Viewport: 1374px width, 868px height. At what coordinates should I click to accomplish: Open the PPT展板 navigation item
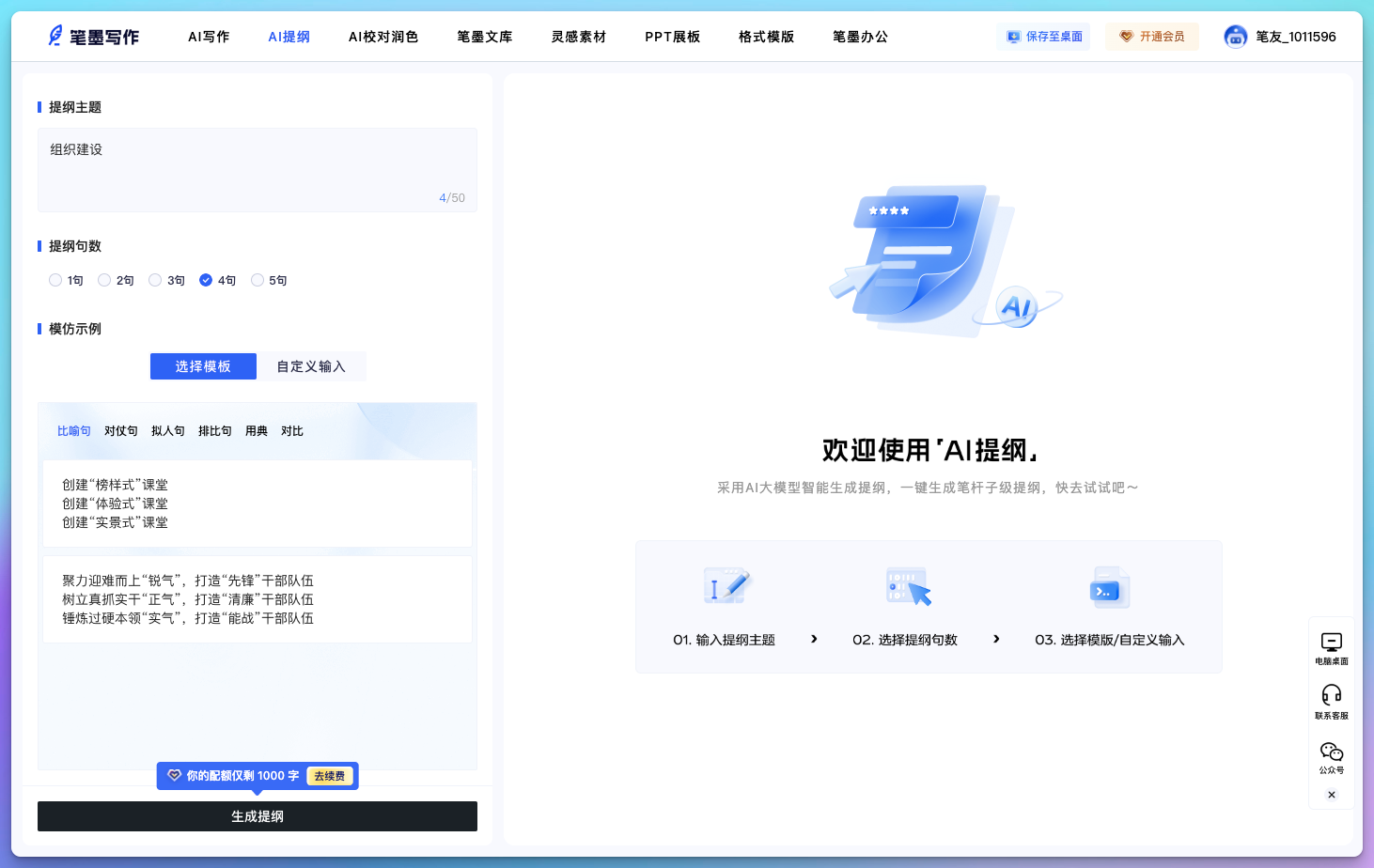tap(672, 37)
